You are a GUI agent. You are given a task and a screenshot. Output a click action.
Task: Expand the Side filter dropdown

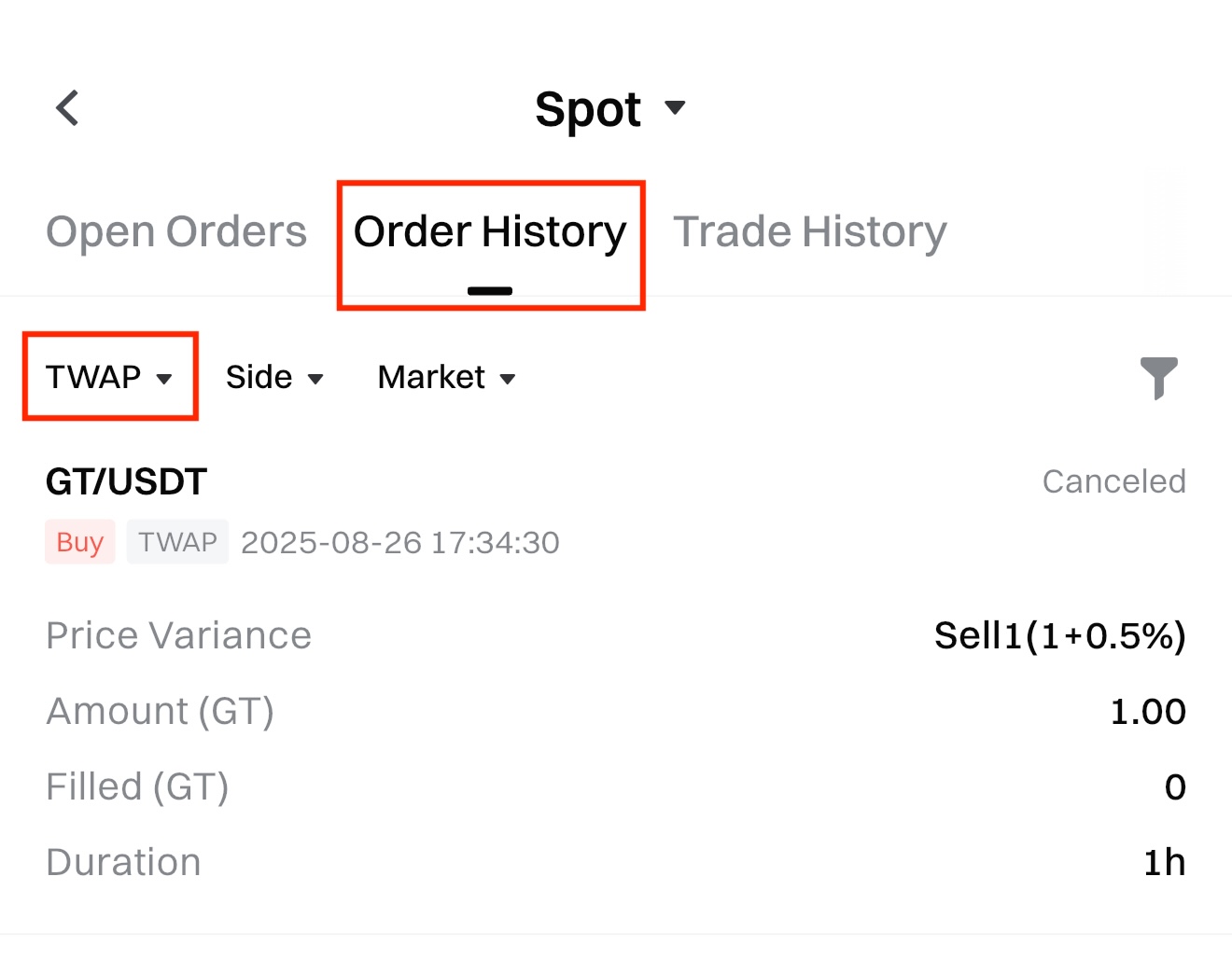click(274, 377)
